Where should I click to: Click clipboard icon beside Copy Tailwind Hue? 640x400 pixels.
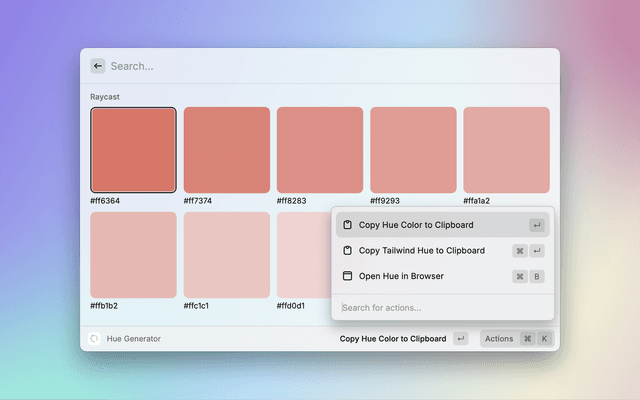tap(347, 251)
